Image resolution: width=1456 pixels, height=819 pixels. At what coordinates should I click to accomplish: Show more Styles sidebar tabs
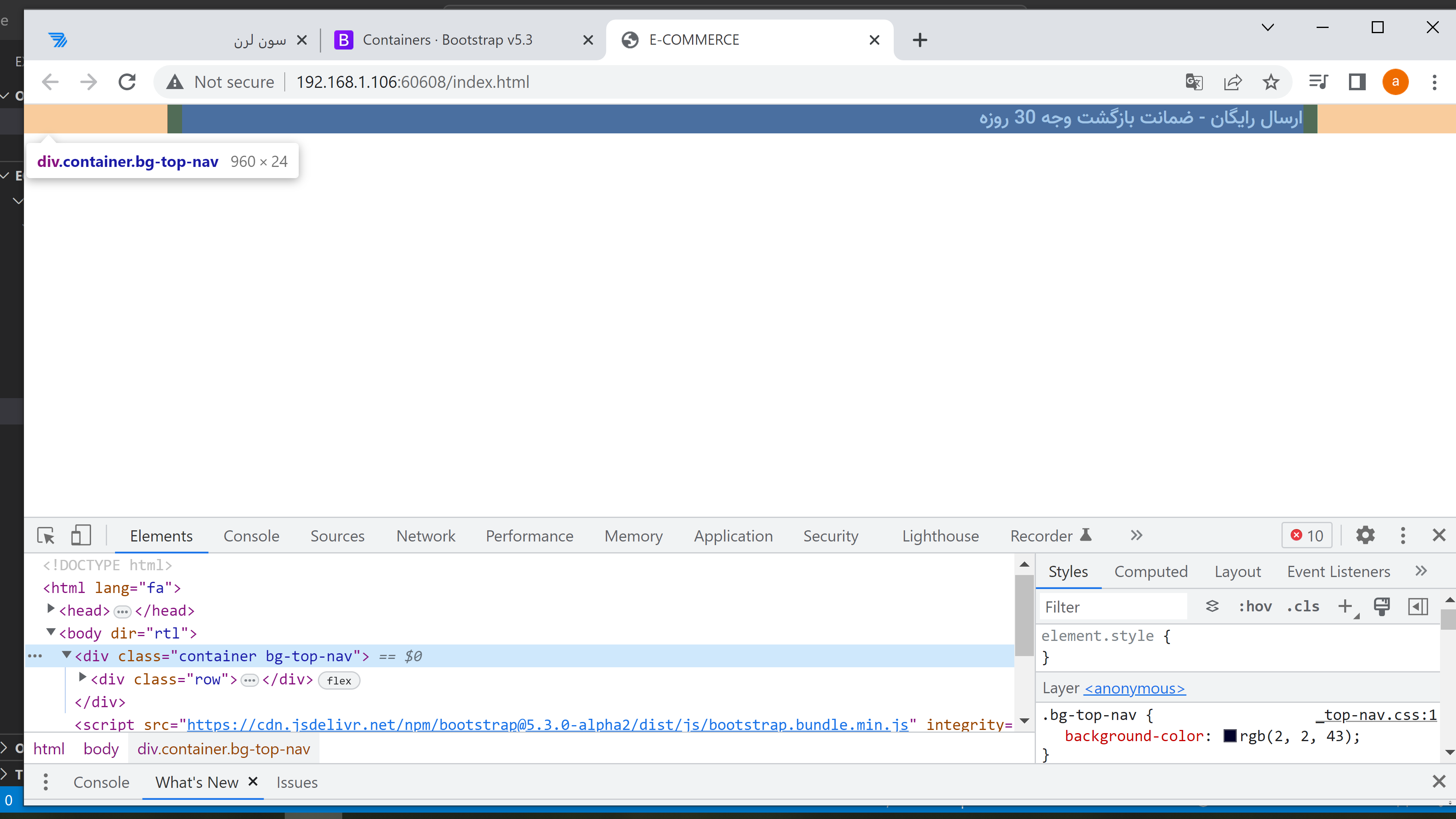(x=1421, y=571)
